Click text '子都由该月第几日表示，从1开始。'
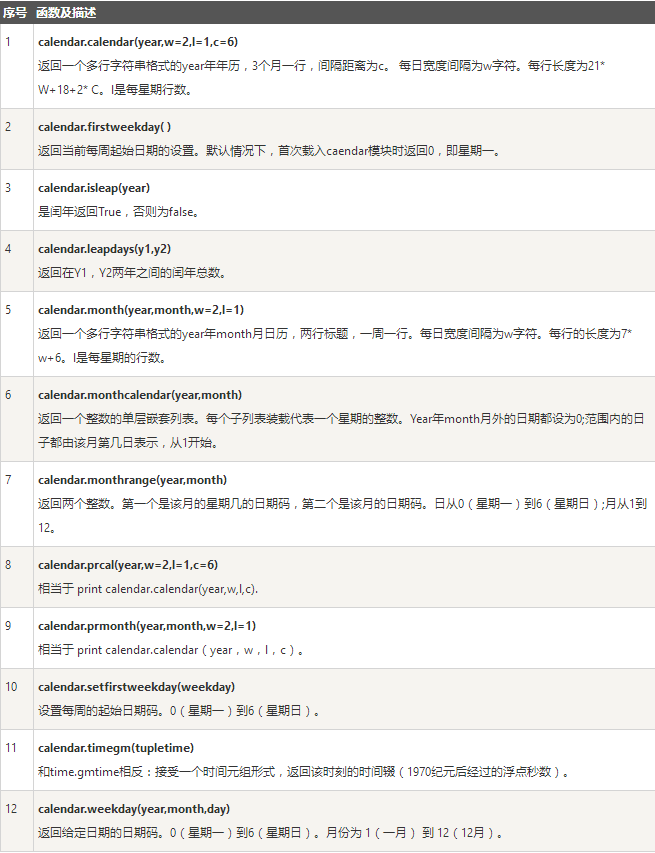Screen dimensions: 655x853 tap(129, 442)
